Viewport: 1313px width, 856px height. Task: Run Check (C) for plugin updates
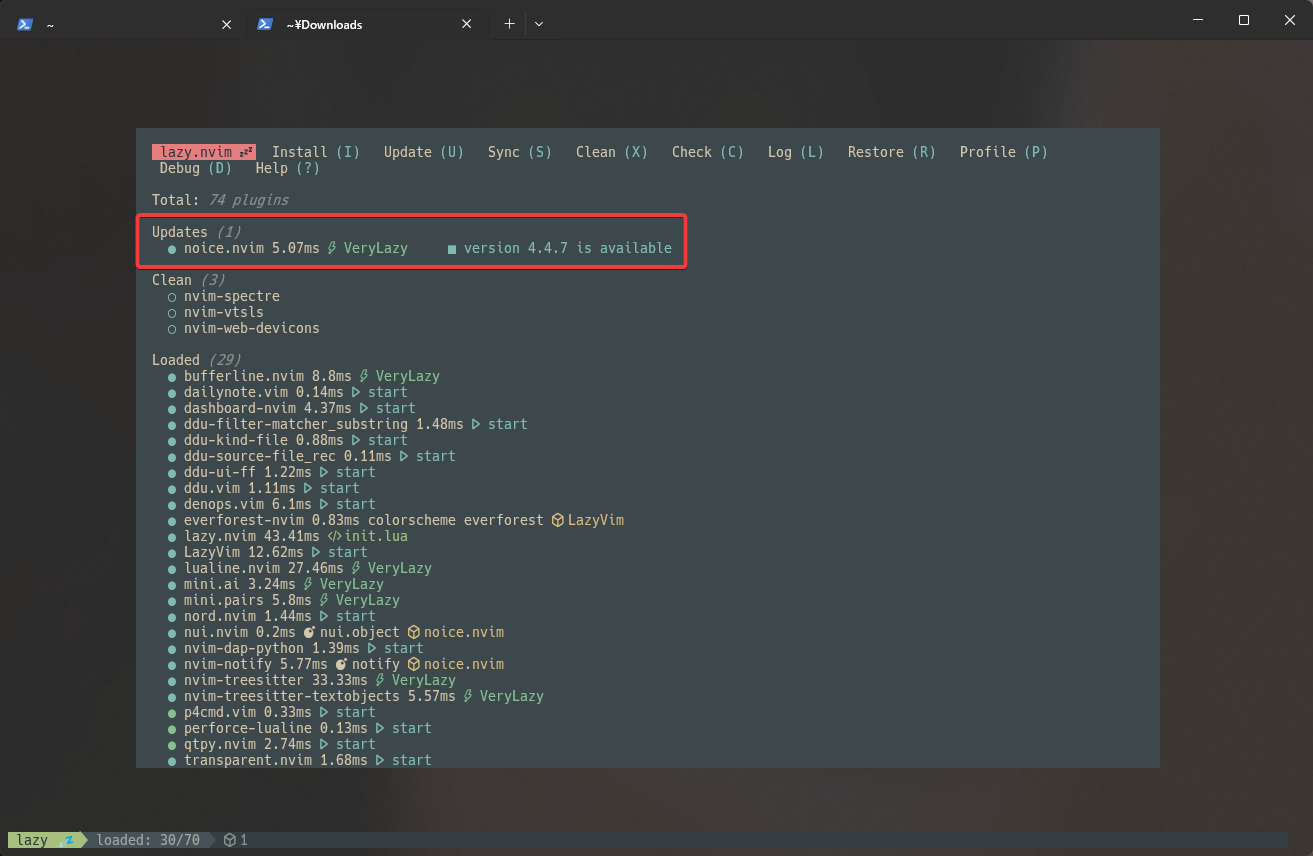click(x=708, y=152)
